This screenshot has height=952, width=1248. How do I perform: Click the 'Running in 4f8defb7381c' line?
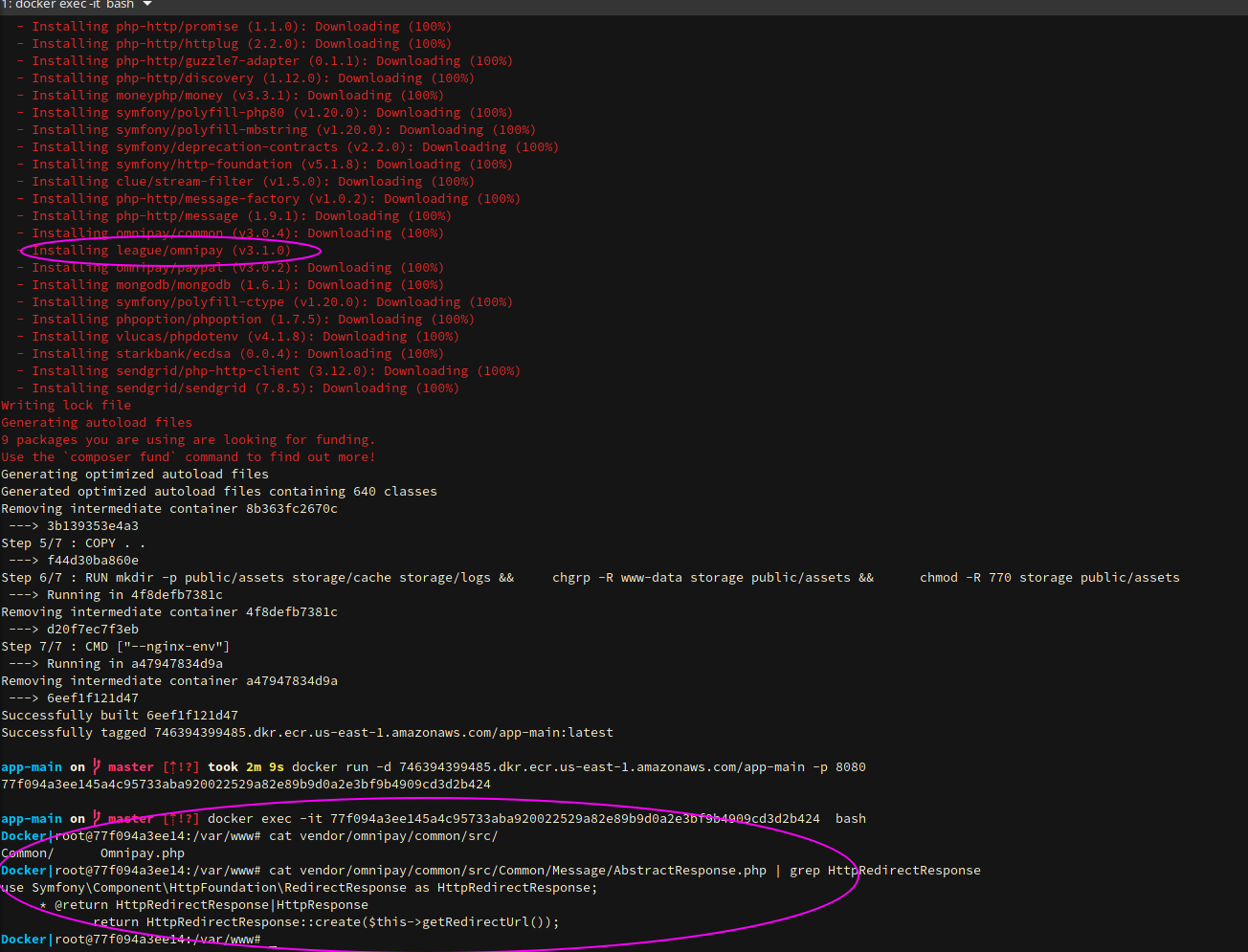[x=116, y=595]
